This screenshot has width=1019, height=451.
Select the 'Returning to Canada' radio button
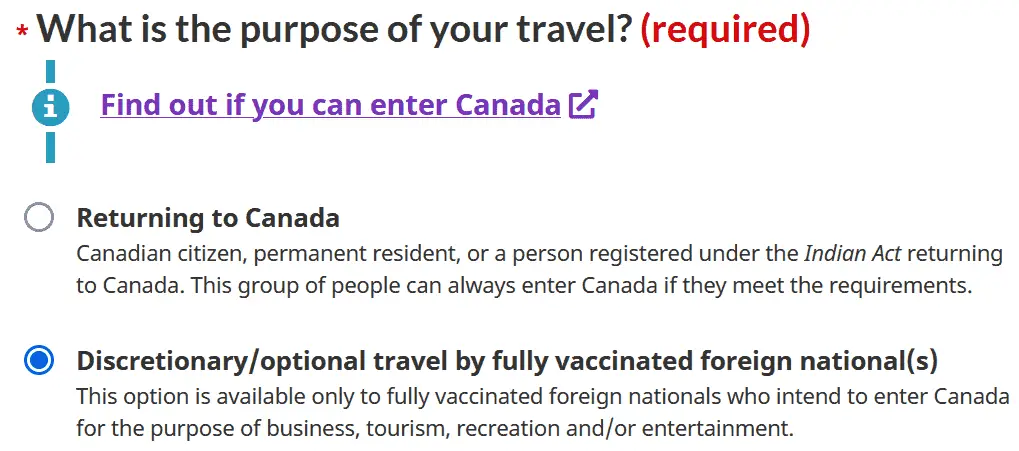tap(38, 217)
